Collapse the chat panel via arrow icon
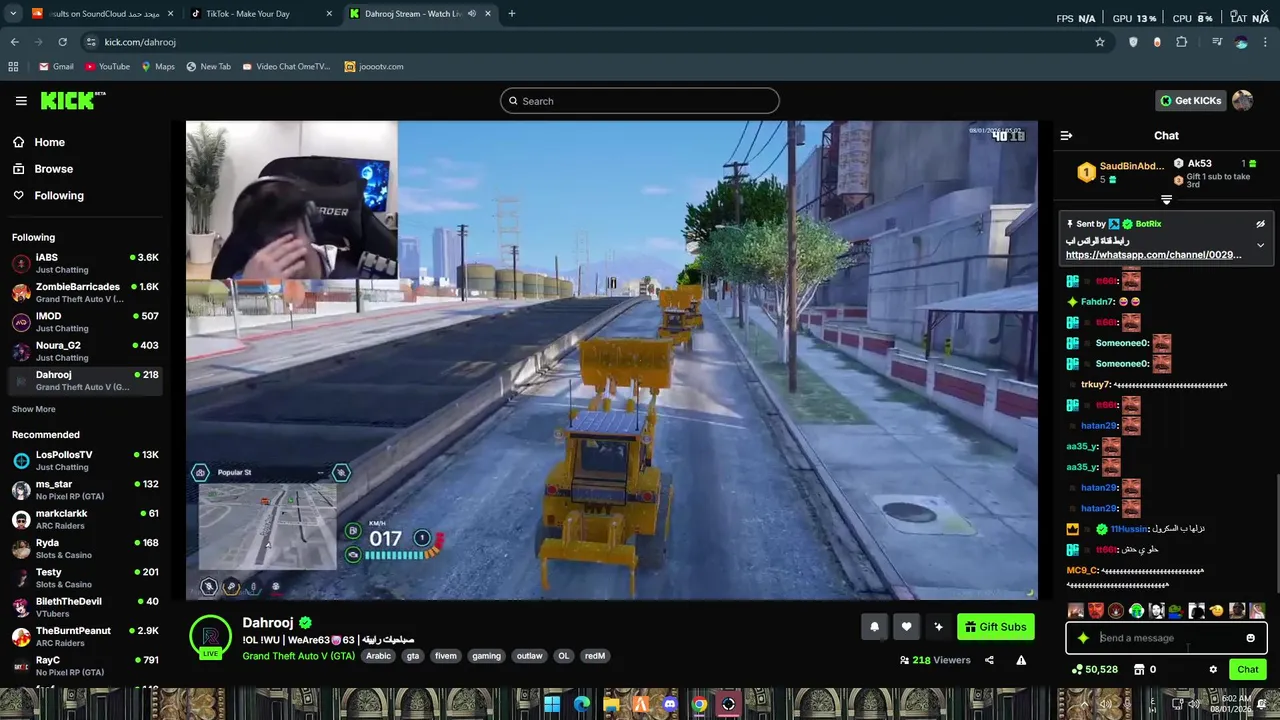Viewport: 1280px width, 720px height. click(1066, 135)
